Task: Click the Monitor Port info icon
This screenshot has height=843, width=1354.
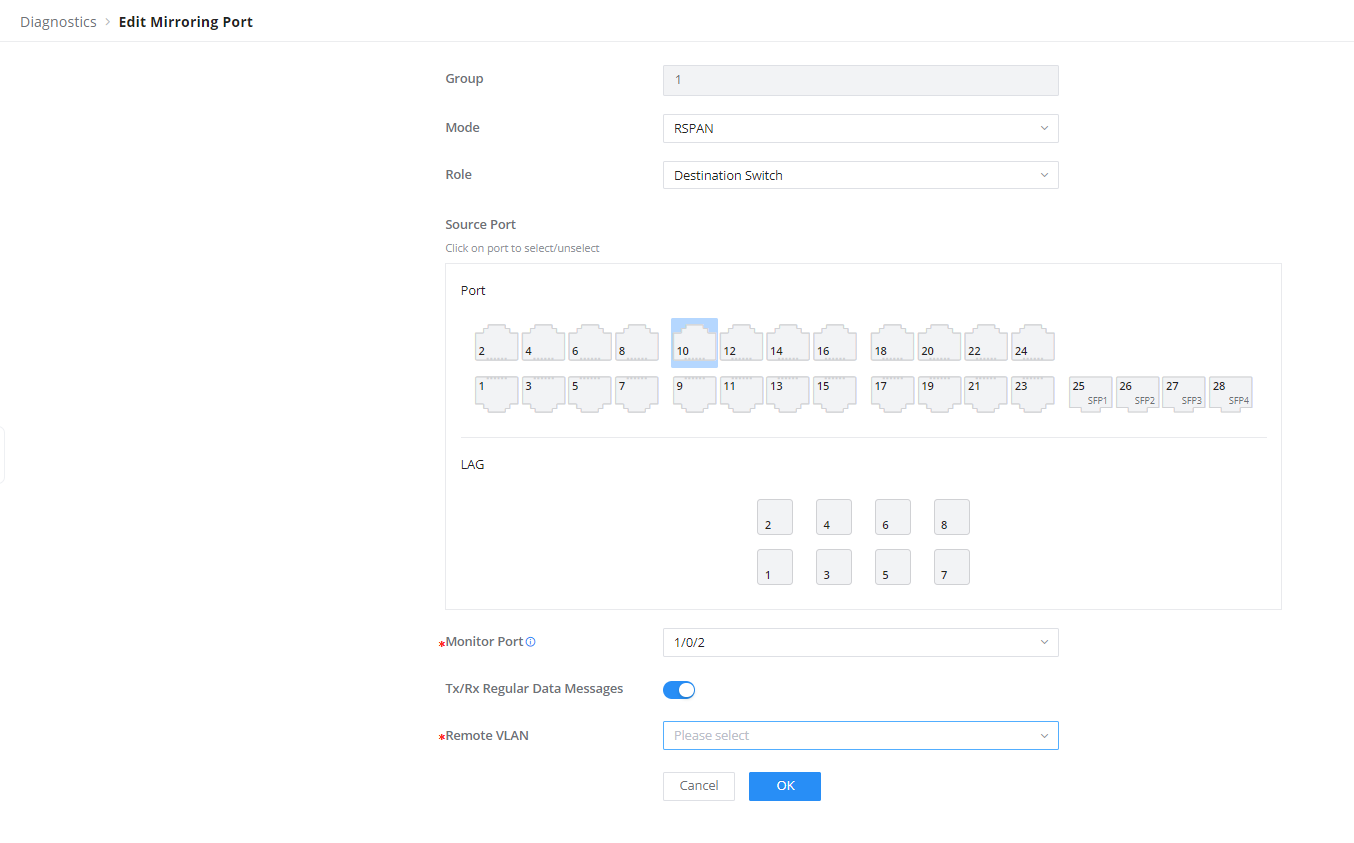Action: (x=531, y=642)
